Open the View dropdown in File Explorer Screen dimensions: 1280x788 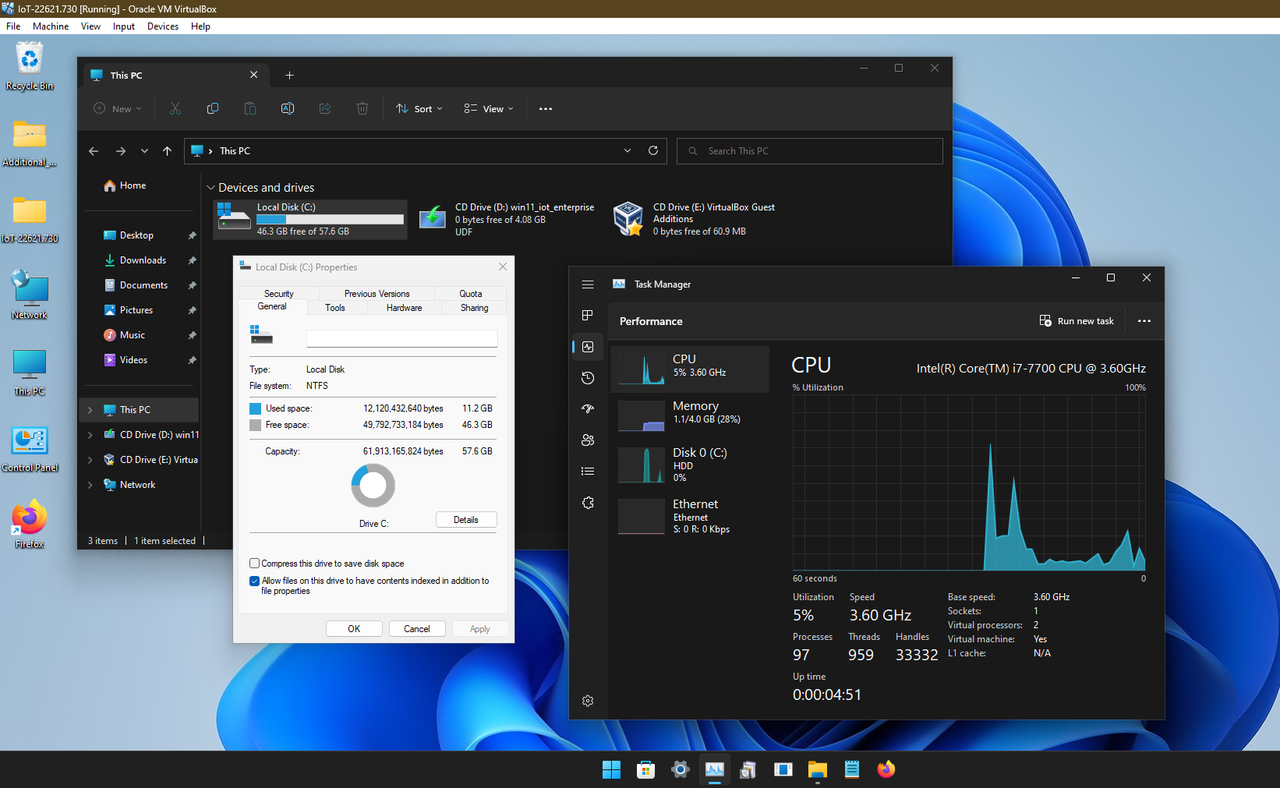tap(489, 108)
